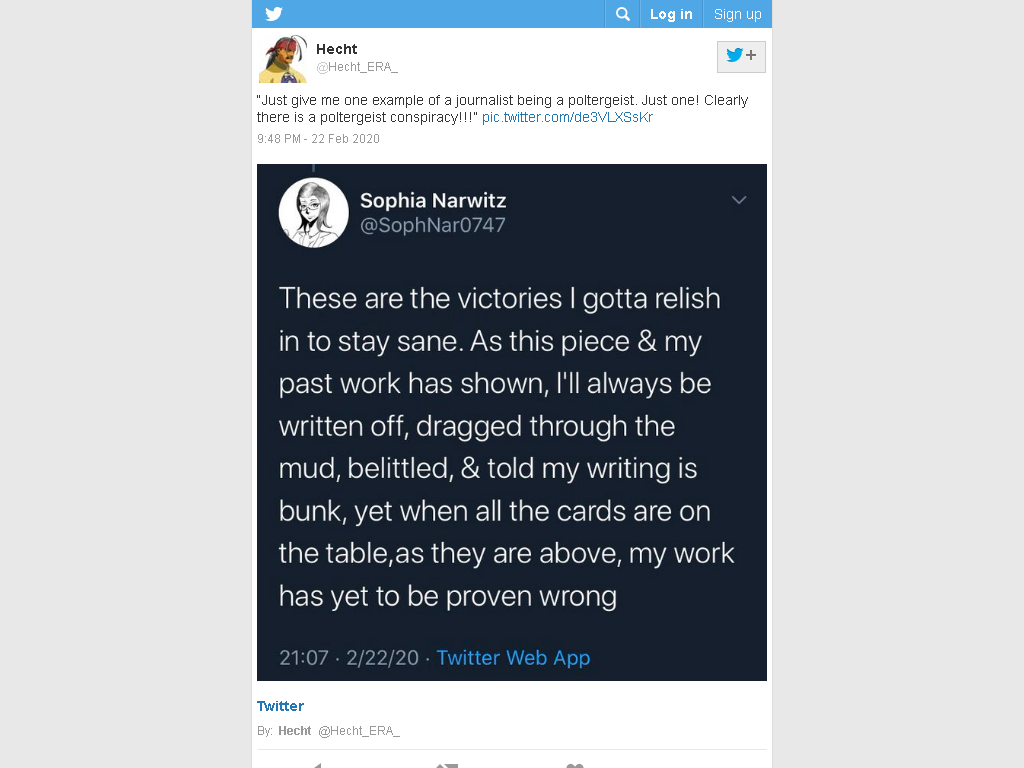Click Sophia Narwitz's round avatar in the image
Image resolution: width=1024 pixels, height=768 pixels.
click(313, 212)
